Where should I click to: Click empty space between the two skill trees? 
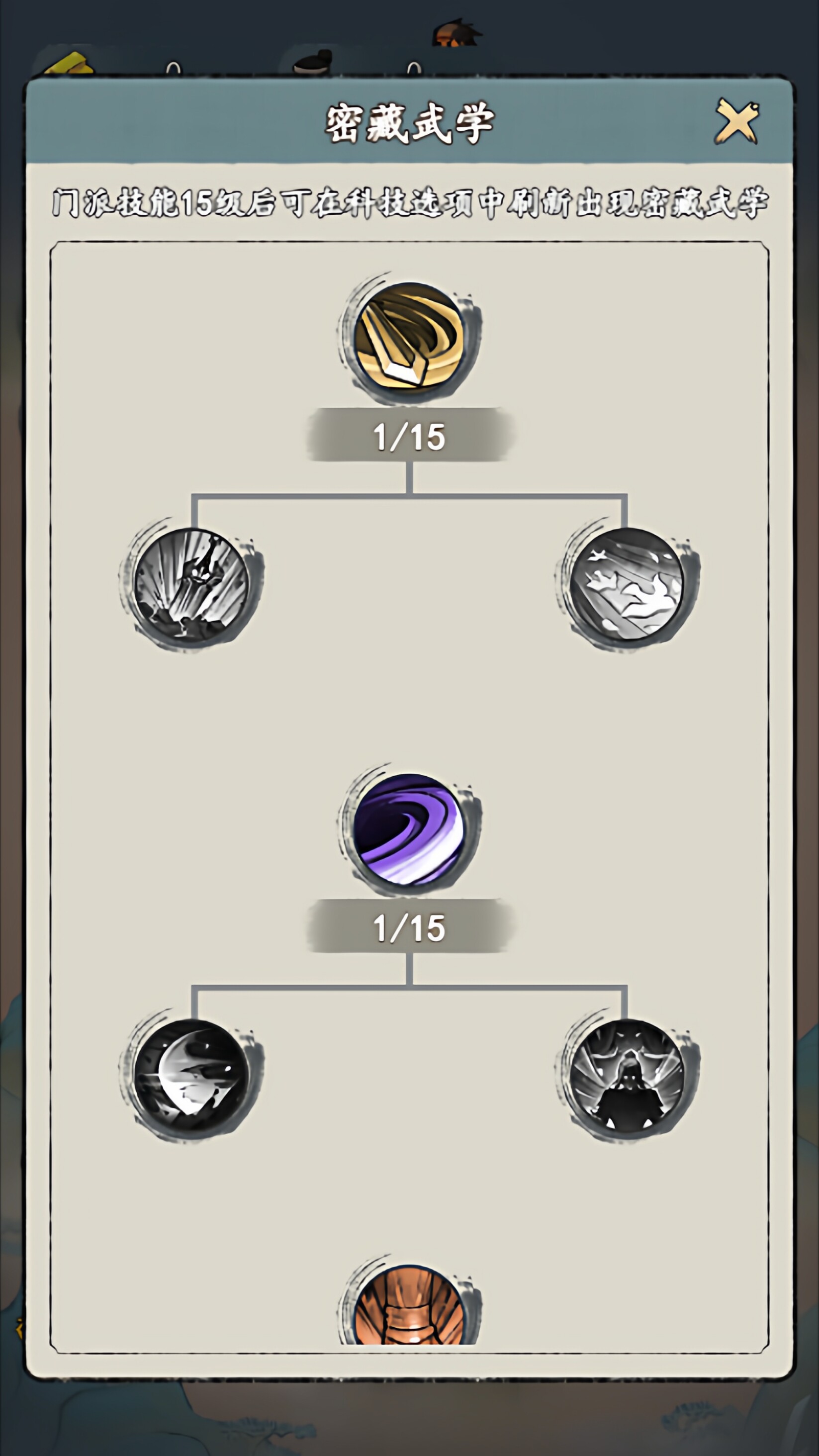[409, 707]
